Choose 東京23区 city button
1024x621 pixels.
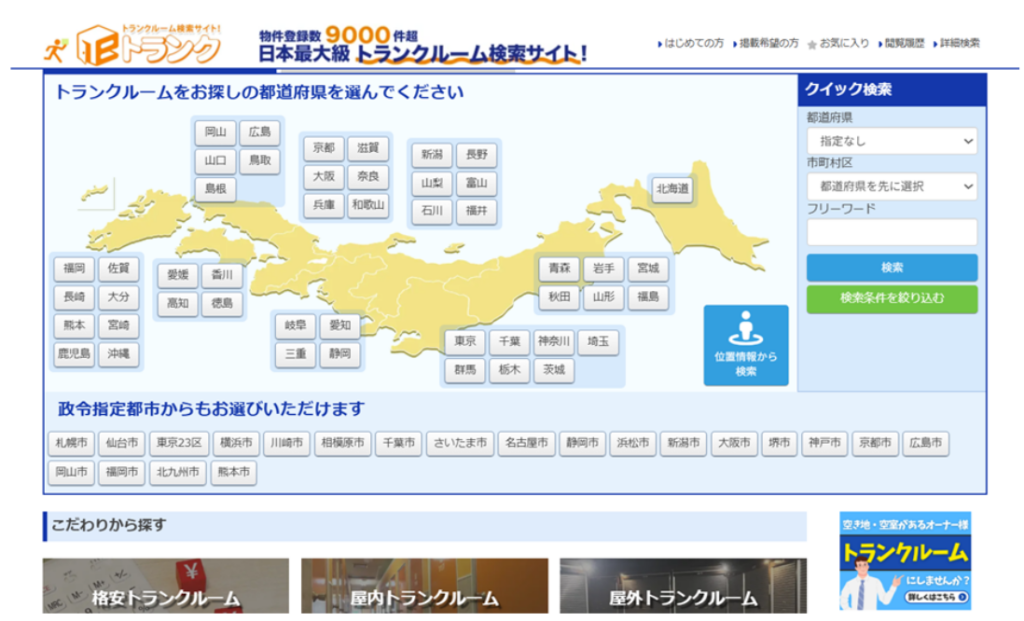coord(179,443)
